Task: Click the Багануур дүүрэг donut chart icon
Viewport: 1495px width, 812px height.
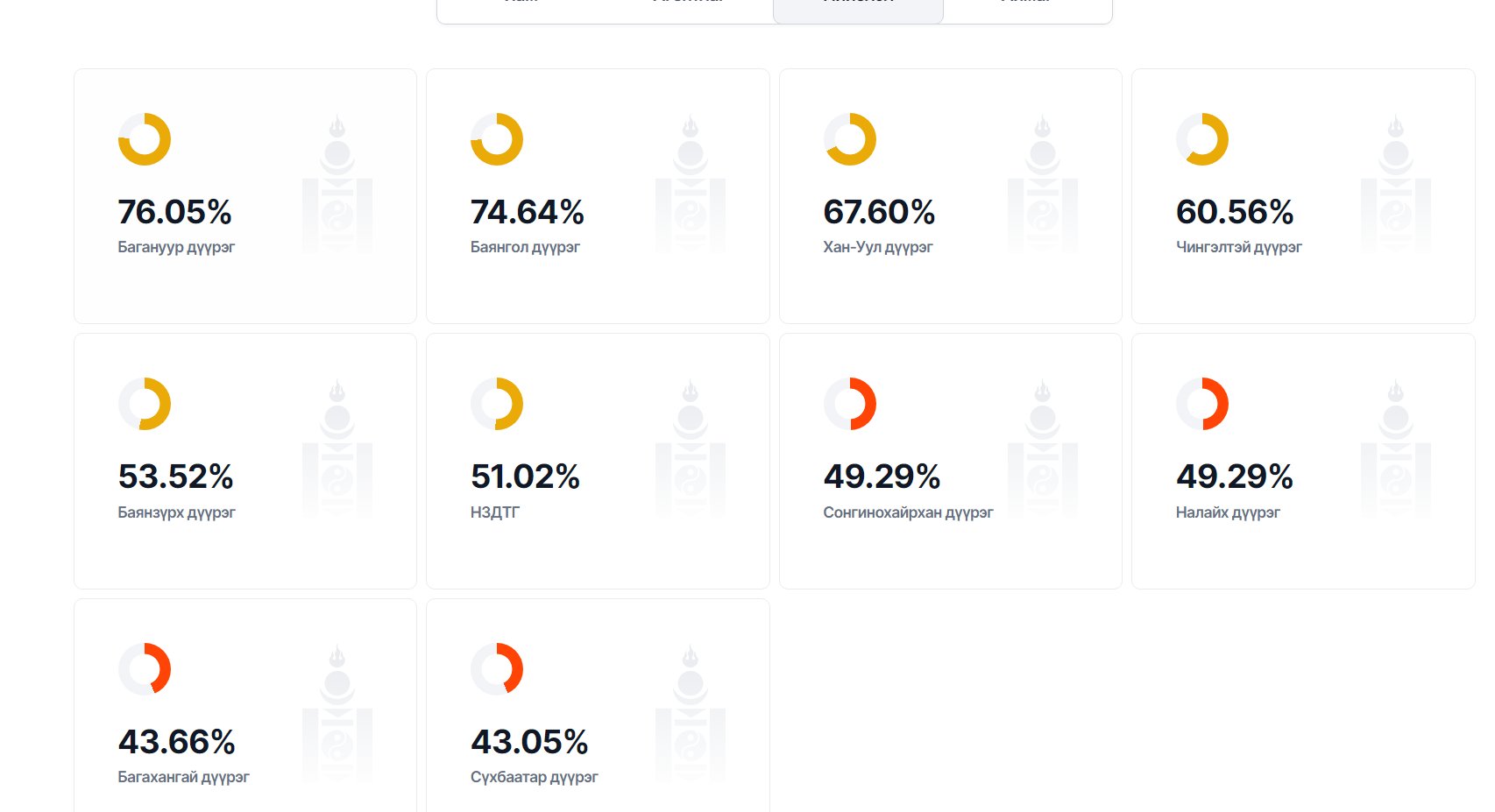Action: point(145,139)
